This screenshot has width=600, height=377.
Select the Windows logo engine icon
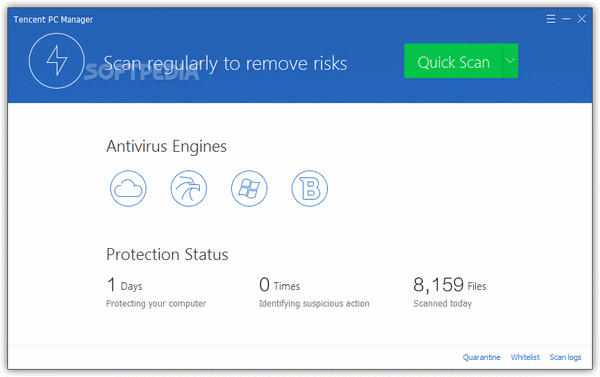pos(249,188)
